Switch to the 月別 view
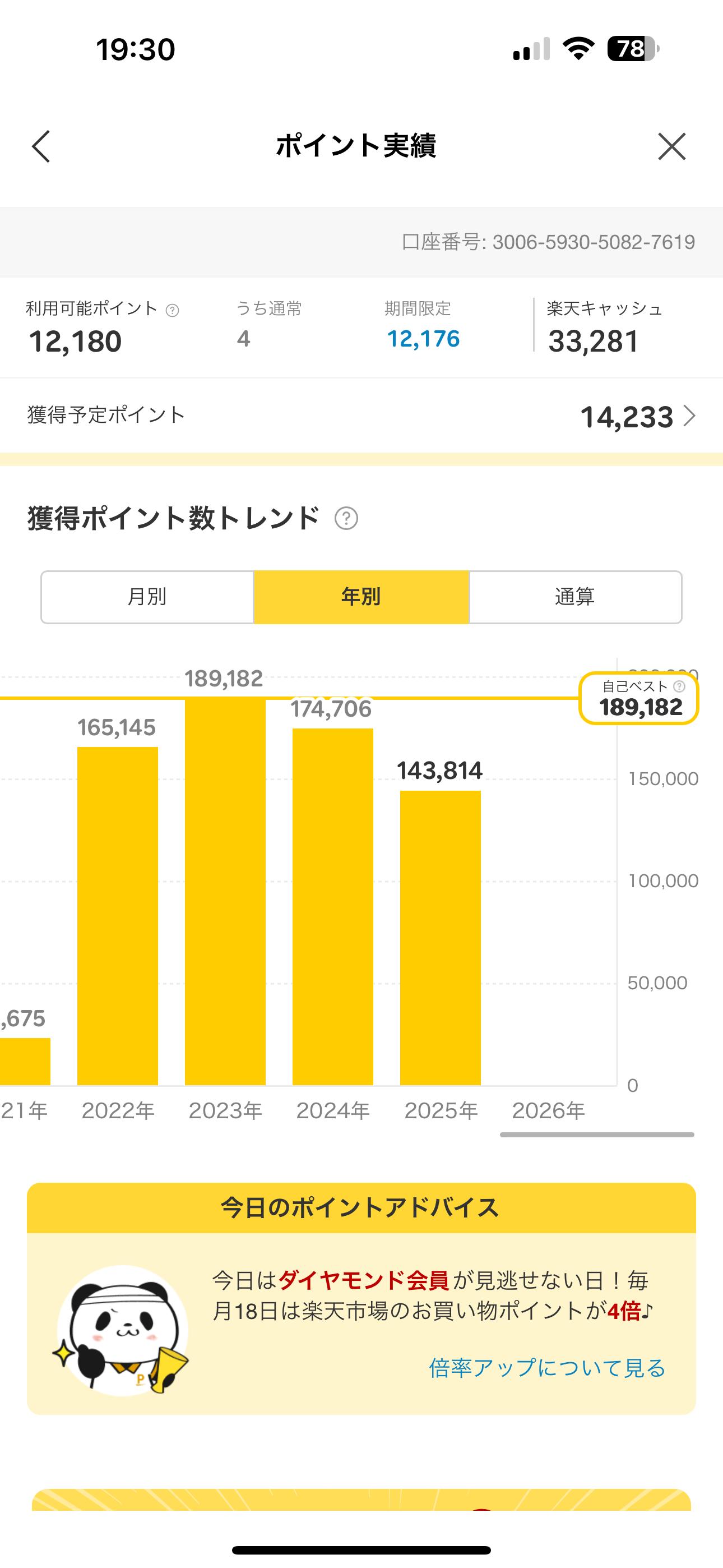The height and width of the screenshot is (1568, 723). [147, 597]
